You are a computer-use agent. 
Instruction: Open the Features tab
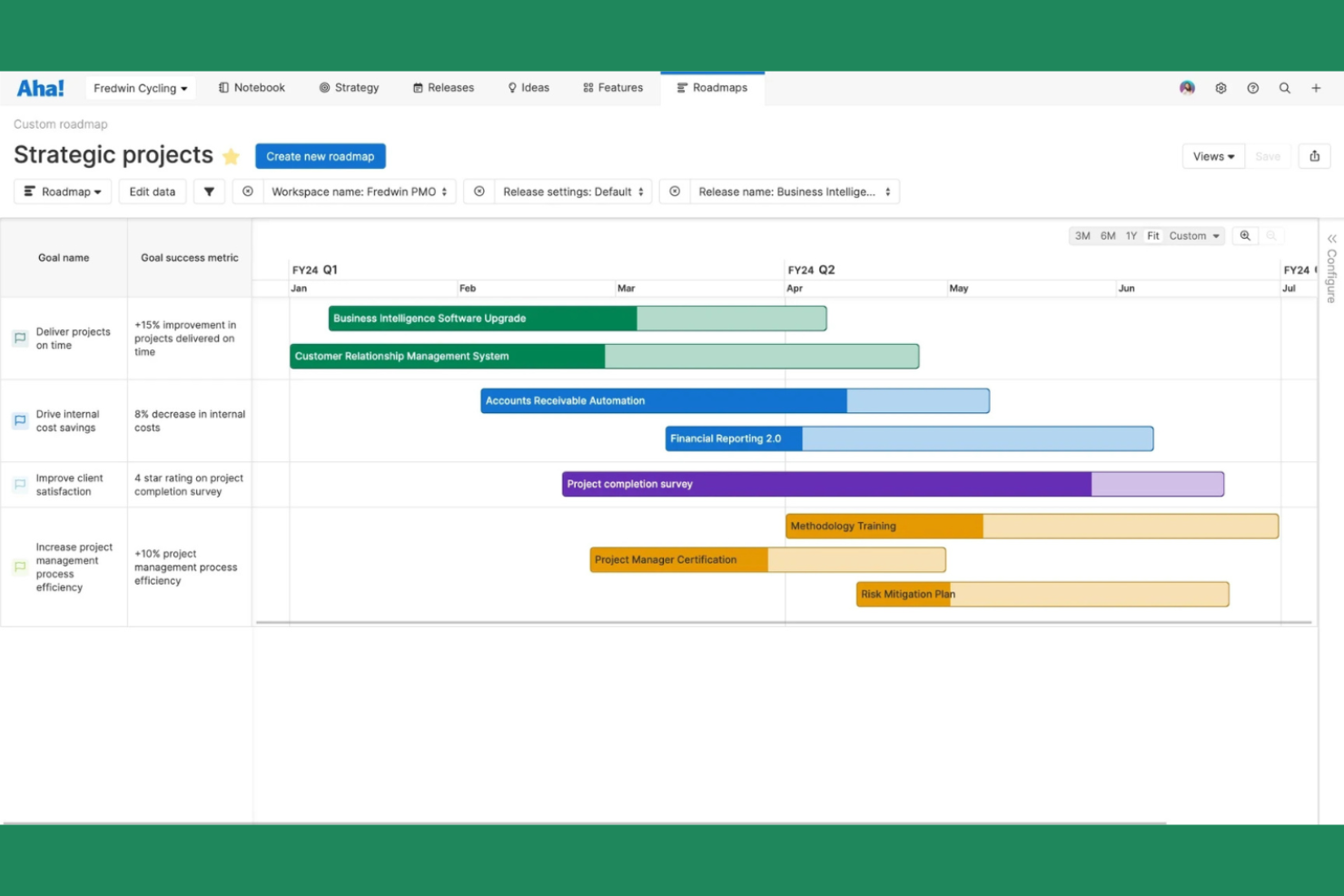point(613,88)
